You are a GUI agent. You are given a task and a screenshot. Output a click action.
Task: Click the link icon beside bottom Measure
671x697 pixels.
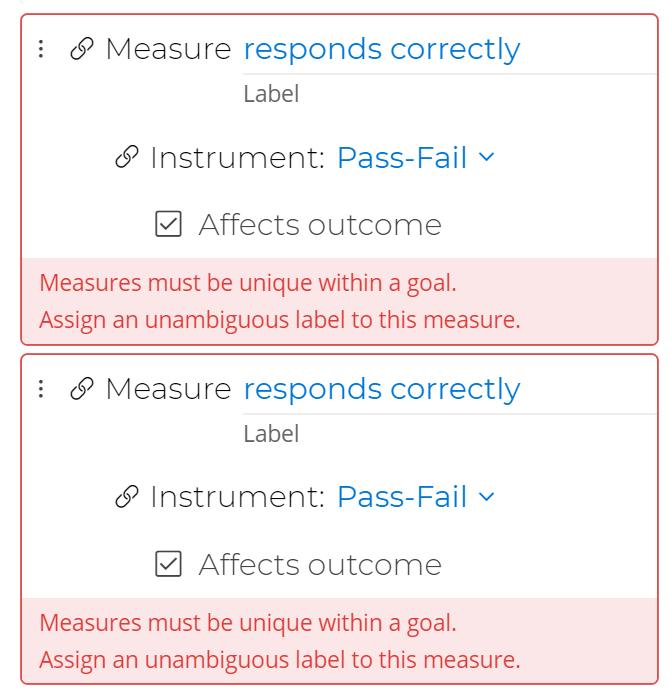[x=82, y=389]
